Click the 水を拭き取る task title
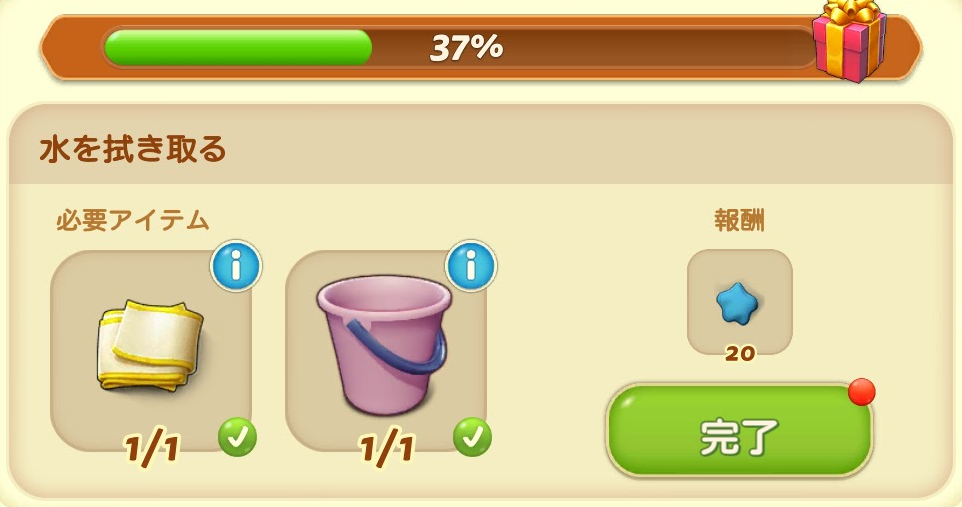Image resolution: width=962 pixels, height=507 pixels. click(x=133, y=149)
